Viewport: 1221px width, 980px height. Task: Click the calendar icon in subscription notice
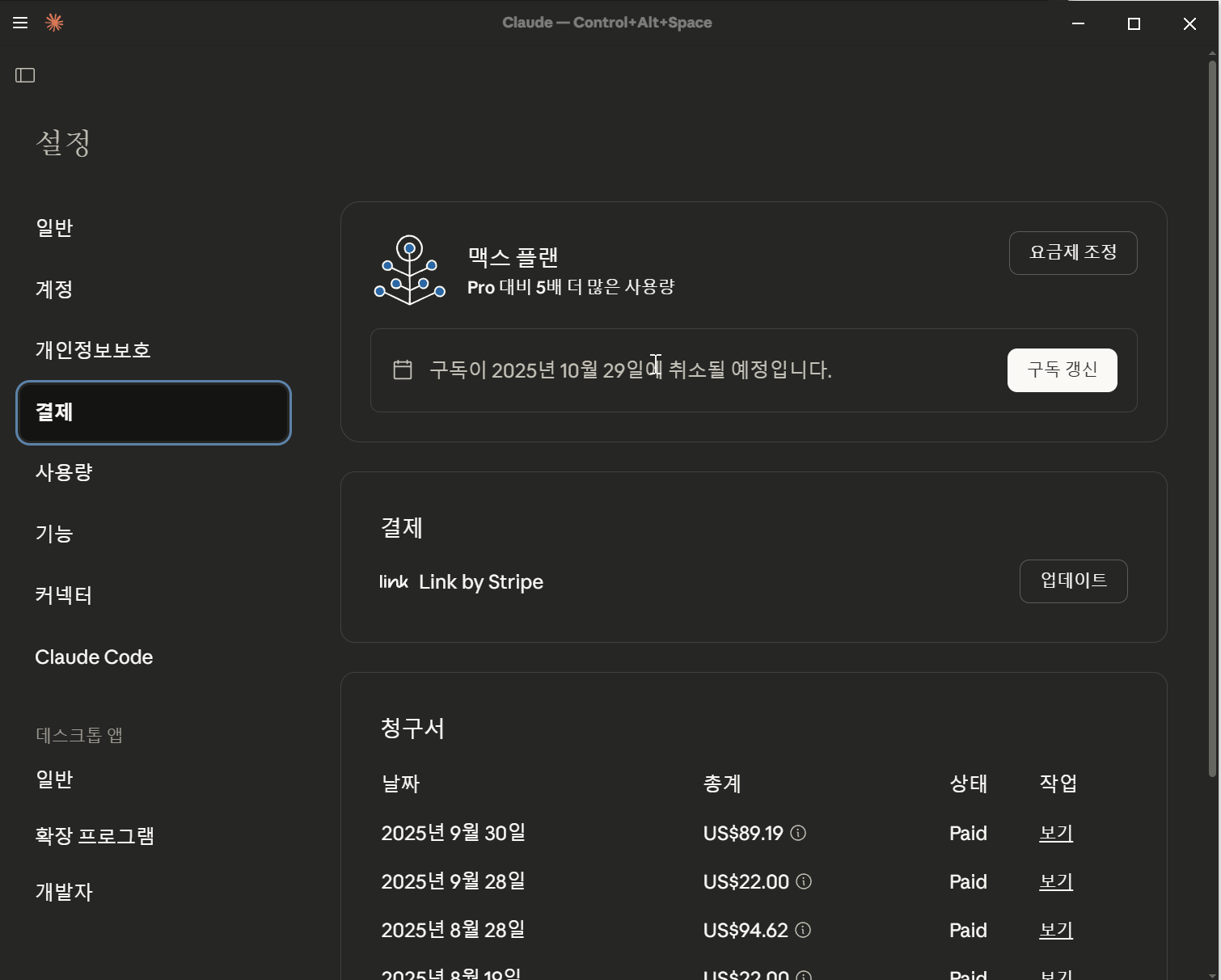[x=403, y=370]
